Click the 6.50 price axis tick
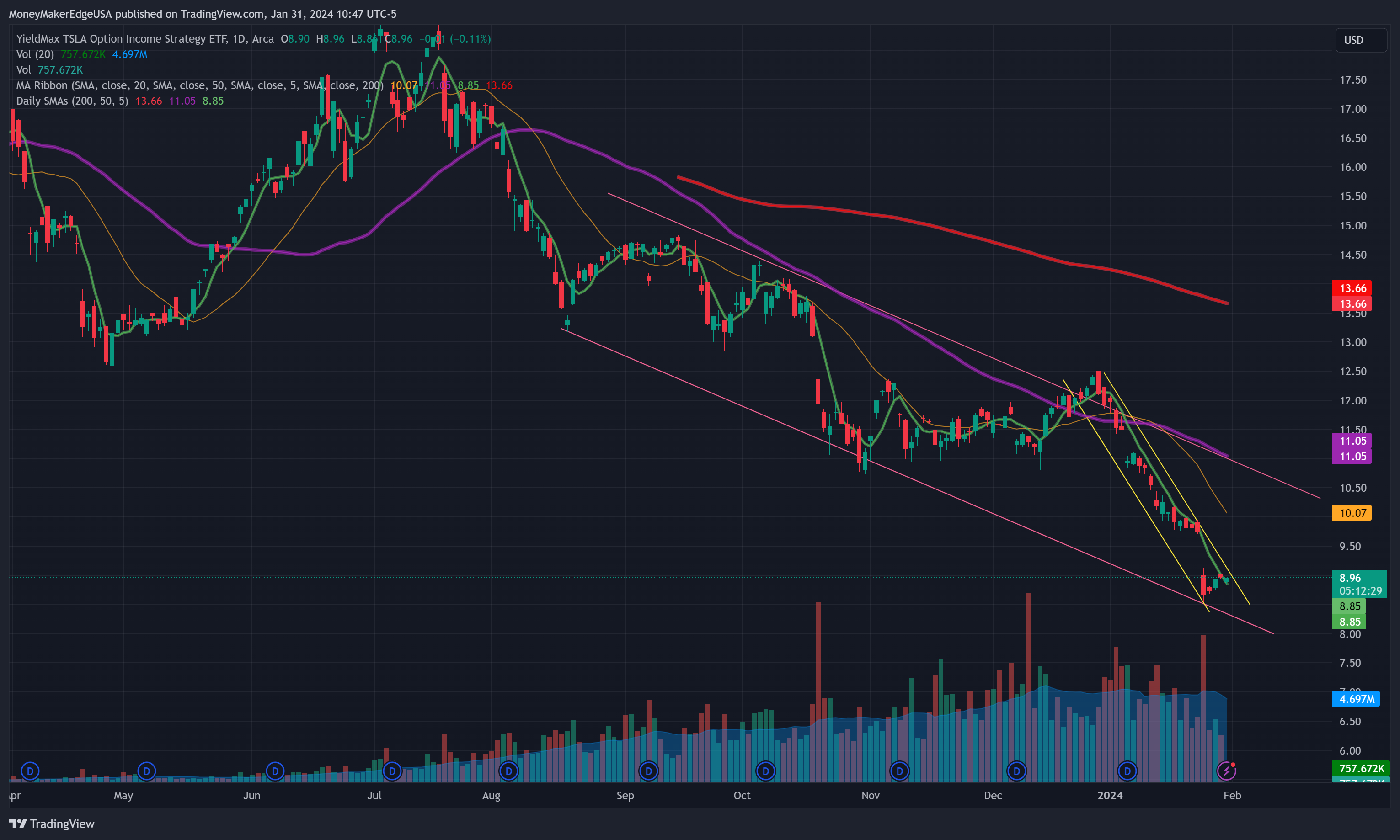The width and height of the screenshot is (1400, 840). (x=1350, y=721)
